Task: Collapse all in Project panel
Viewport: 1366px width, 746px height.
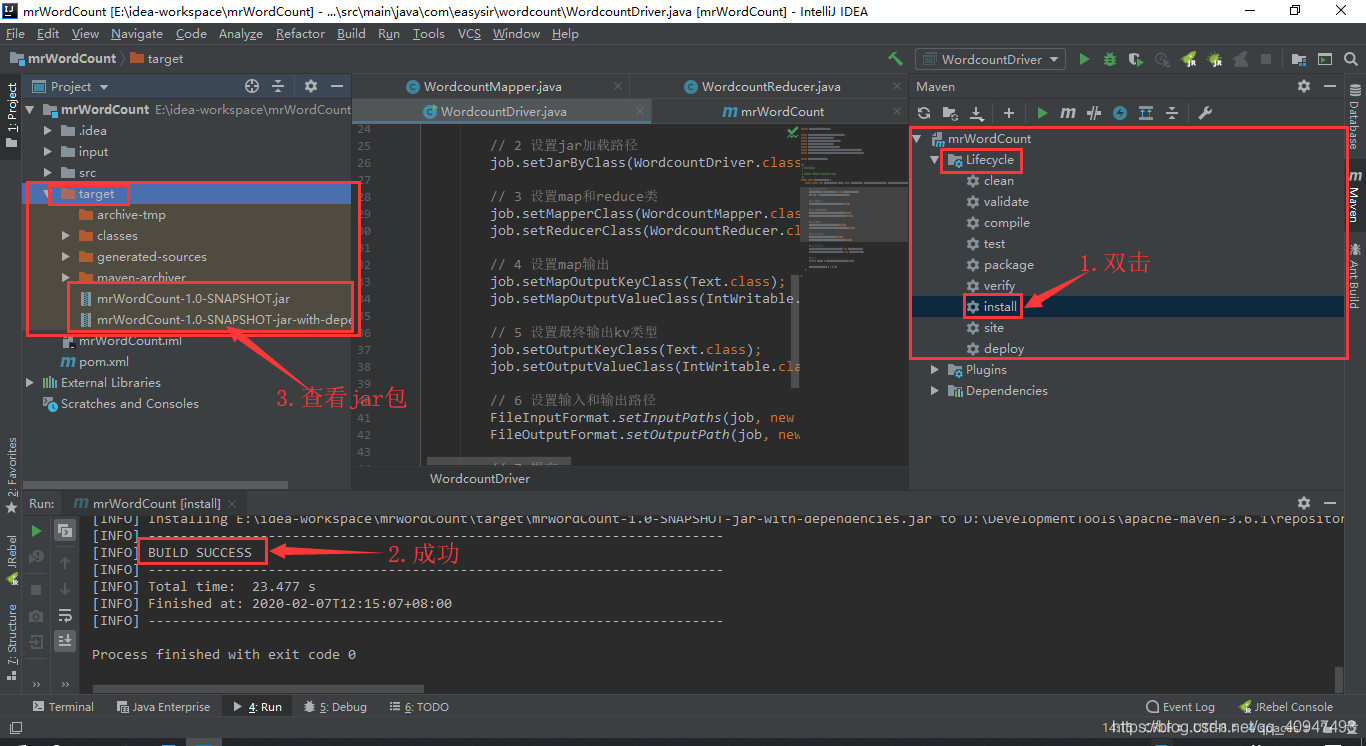Action: click(x=278, y=86)
